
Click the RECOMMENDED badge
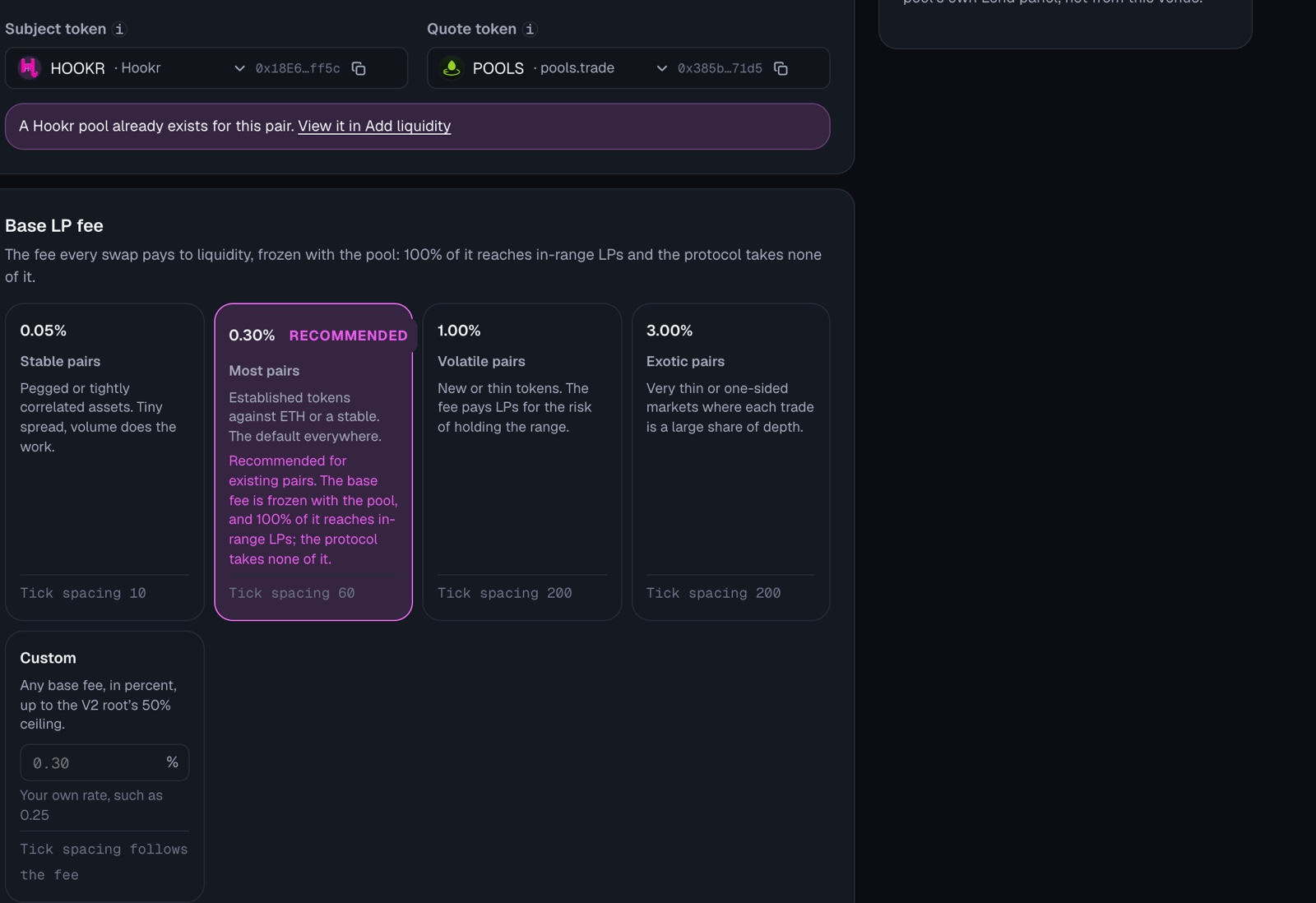349,336
